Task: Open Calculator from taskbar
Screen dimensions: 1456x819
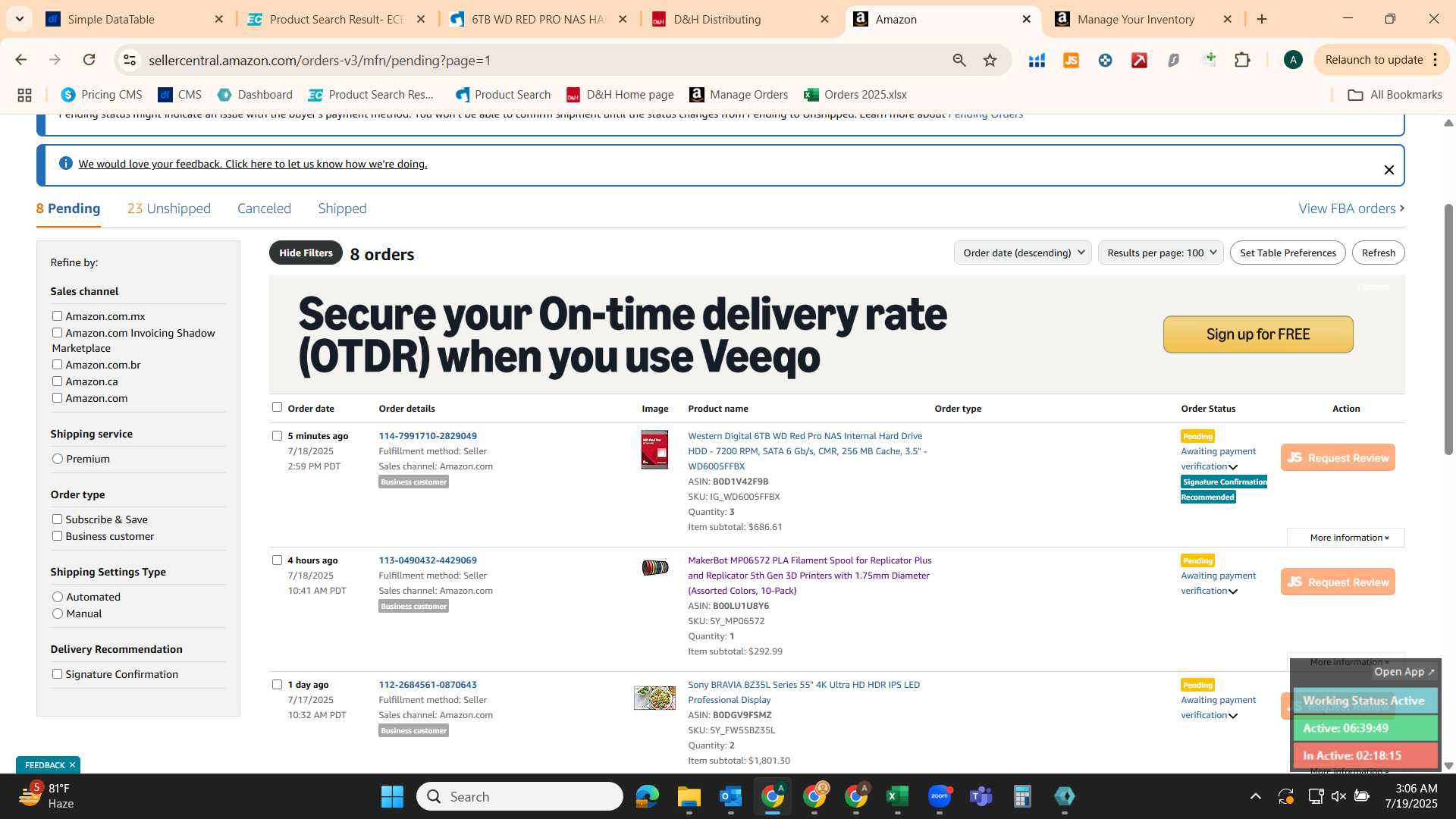Action: coord(1022,796)
